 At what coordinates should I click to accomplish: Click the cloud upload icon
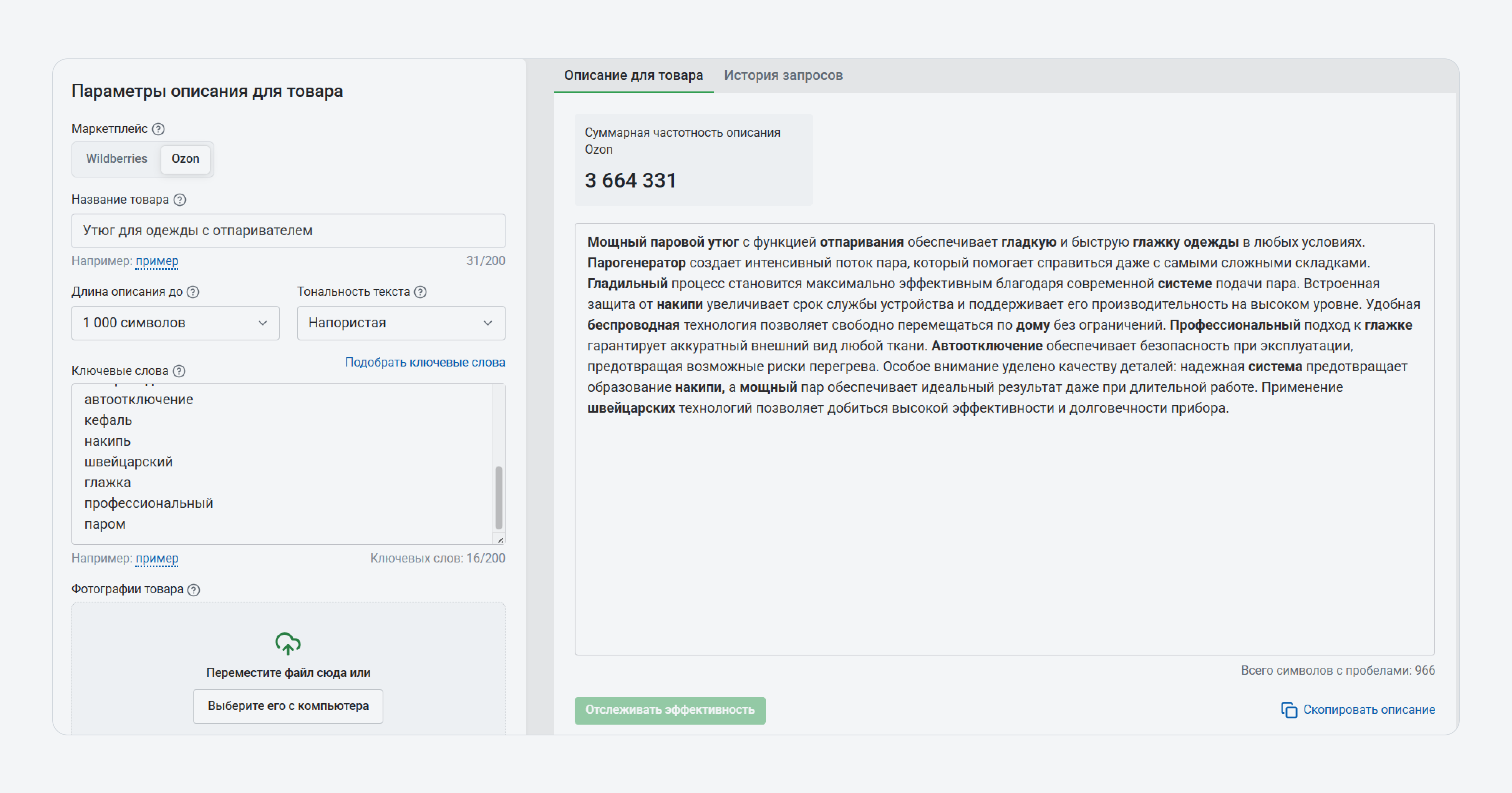(x=288, y=644)
